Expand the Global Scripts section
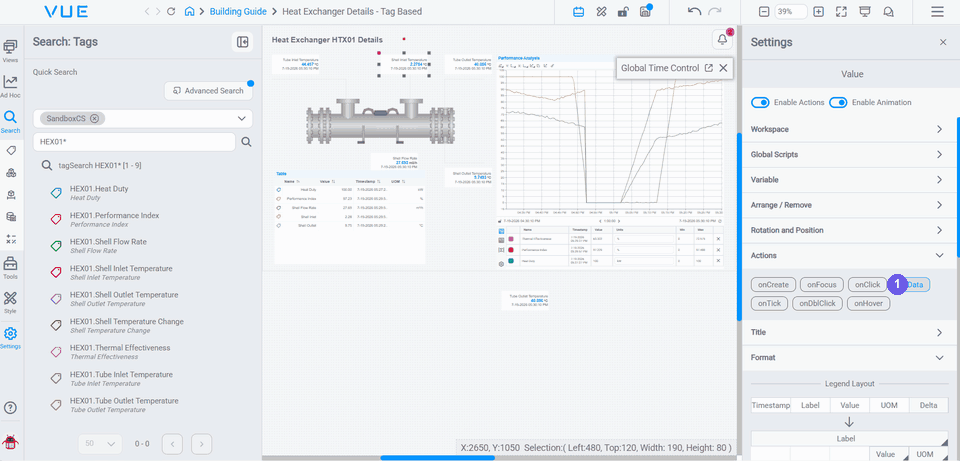Image resolution: width=960 pixels, height=461 pixels. pos(849,154)
